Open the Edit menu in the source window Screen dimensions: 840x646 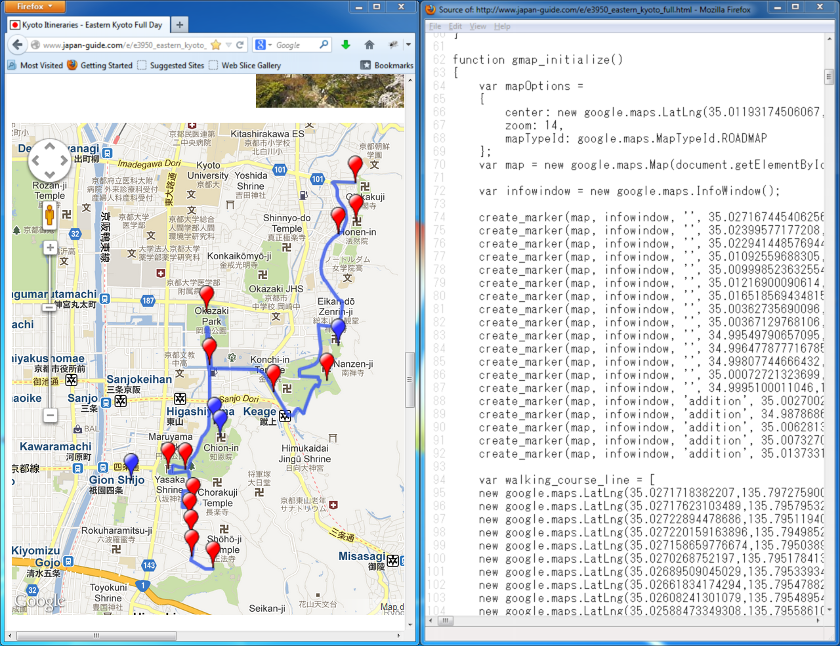click(x=455, y=26)
